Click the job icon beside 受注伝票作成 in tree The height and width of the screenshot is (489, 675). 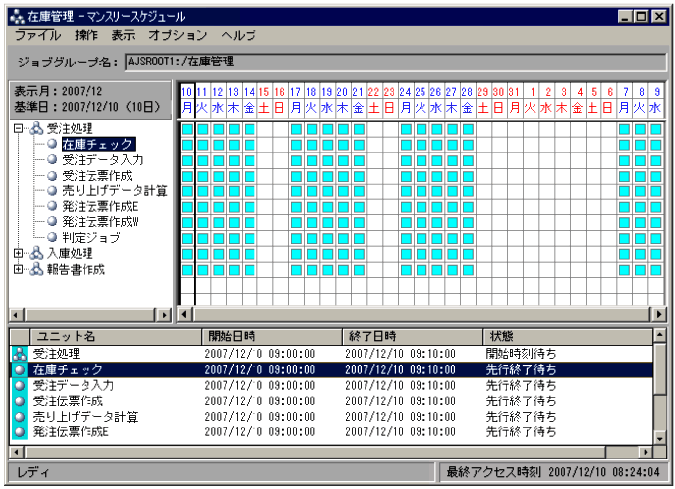click(x=52, y=175)
